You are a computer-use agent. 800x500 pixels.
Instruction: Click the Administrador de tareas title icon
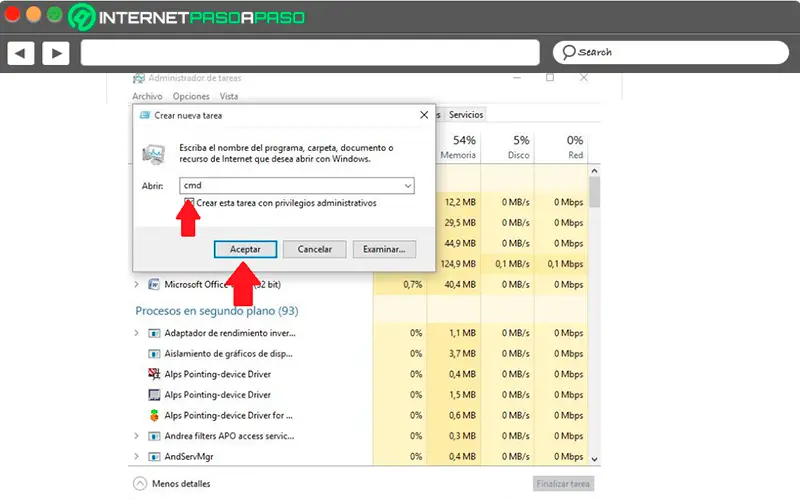pos(138,79)
